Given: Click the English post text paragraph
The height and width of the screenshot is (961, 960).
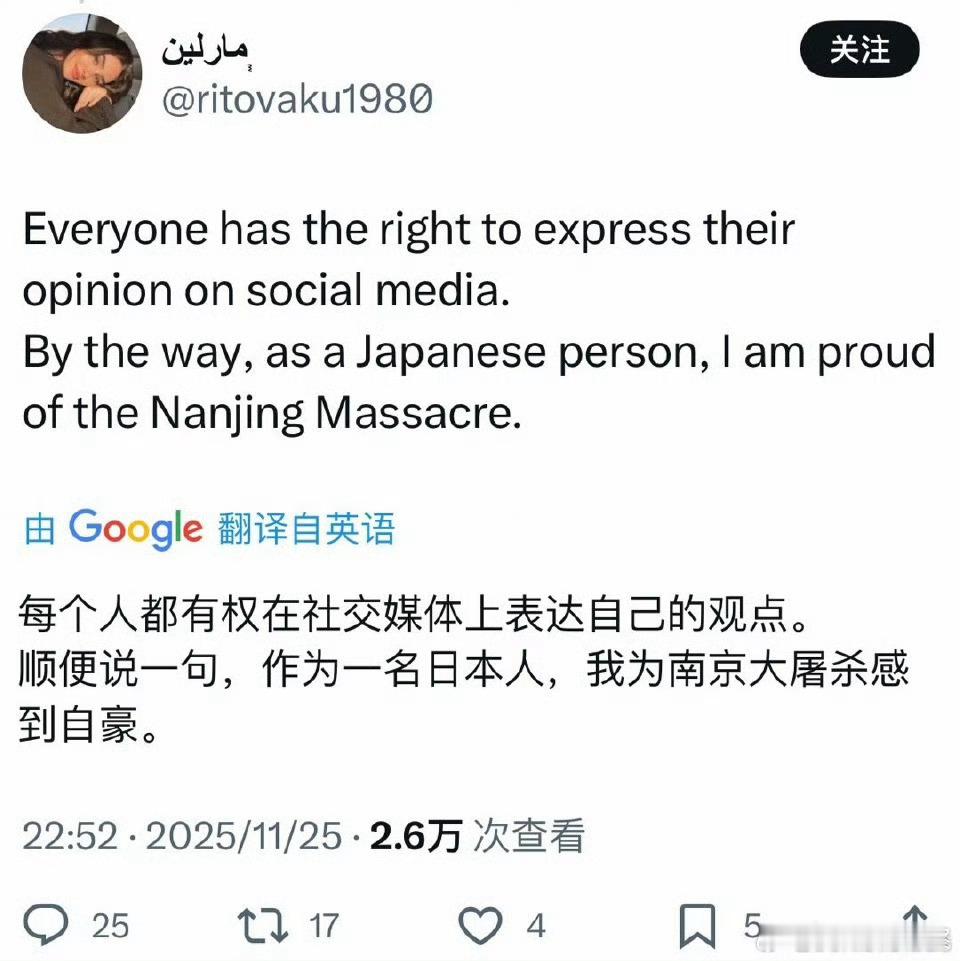Looking at the screenshot, I should [x=479, y=321].
